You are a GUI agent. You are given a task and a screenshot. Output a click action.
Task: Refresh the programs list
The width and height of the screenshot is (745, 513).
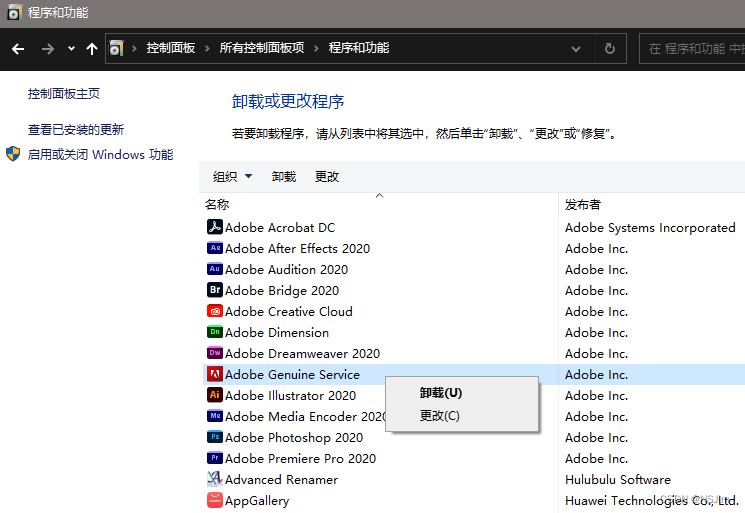610,48
